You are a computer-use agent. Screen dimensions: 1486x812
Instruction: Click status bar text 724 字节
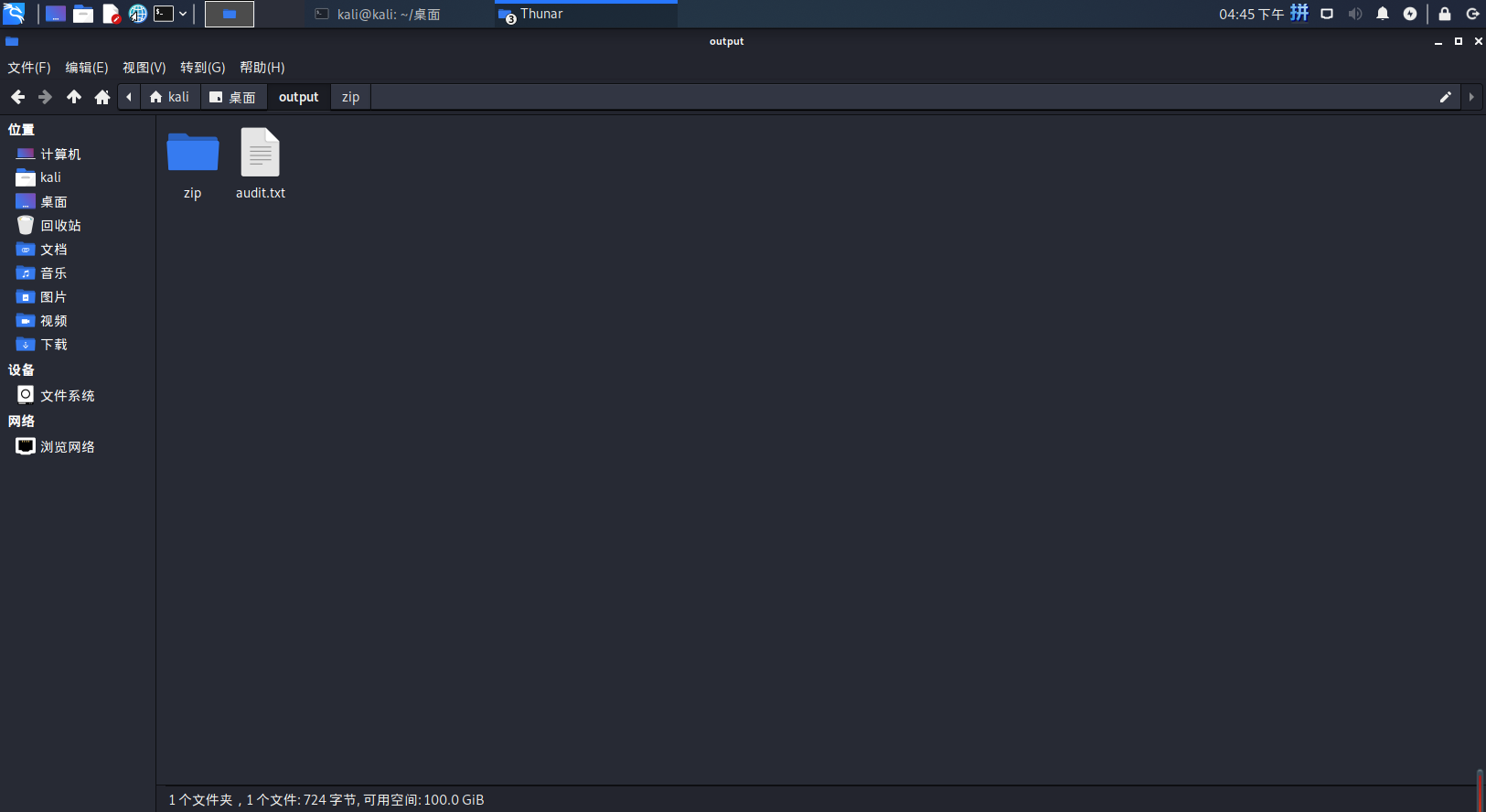[x=330, y=800]
